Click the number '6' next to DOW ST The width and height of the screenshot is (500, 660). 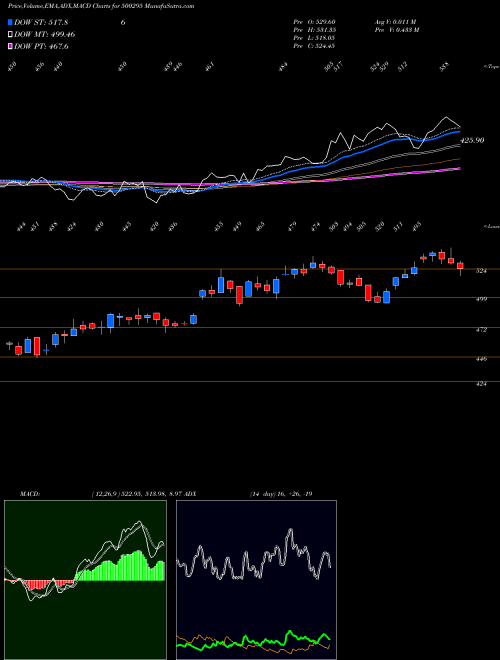coord(123,22)
